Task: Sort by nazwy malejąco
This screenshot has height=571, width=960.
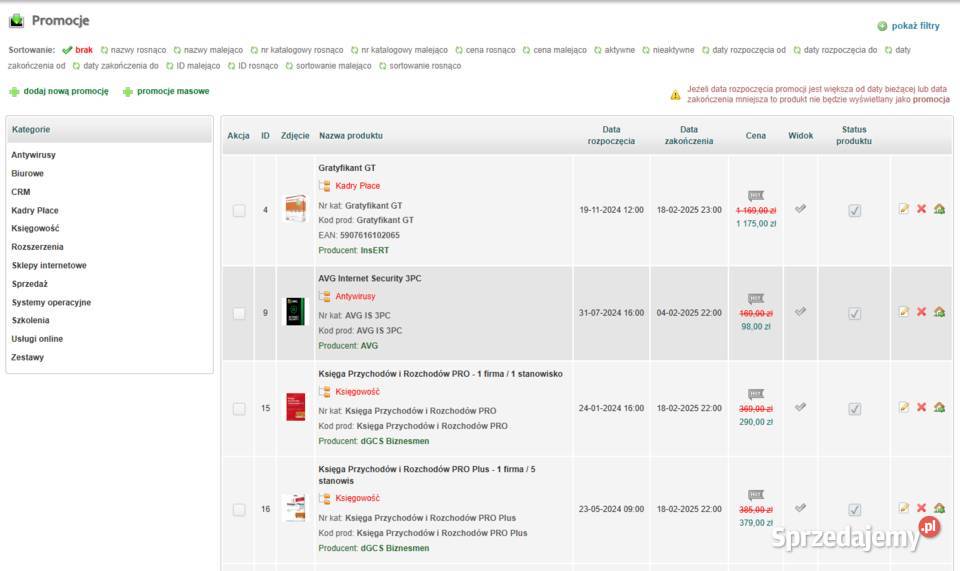Action: (213, 50)
